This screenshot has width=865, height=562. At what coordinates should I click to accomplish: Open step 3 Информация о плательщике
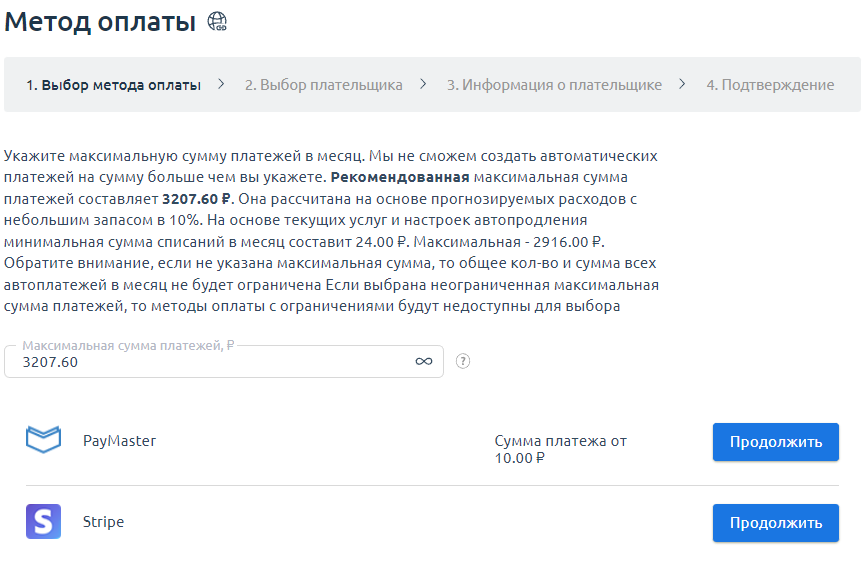pyautogui.click(x=554, y=85)
